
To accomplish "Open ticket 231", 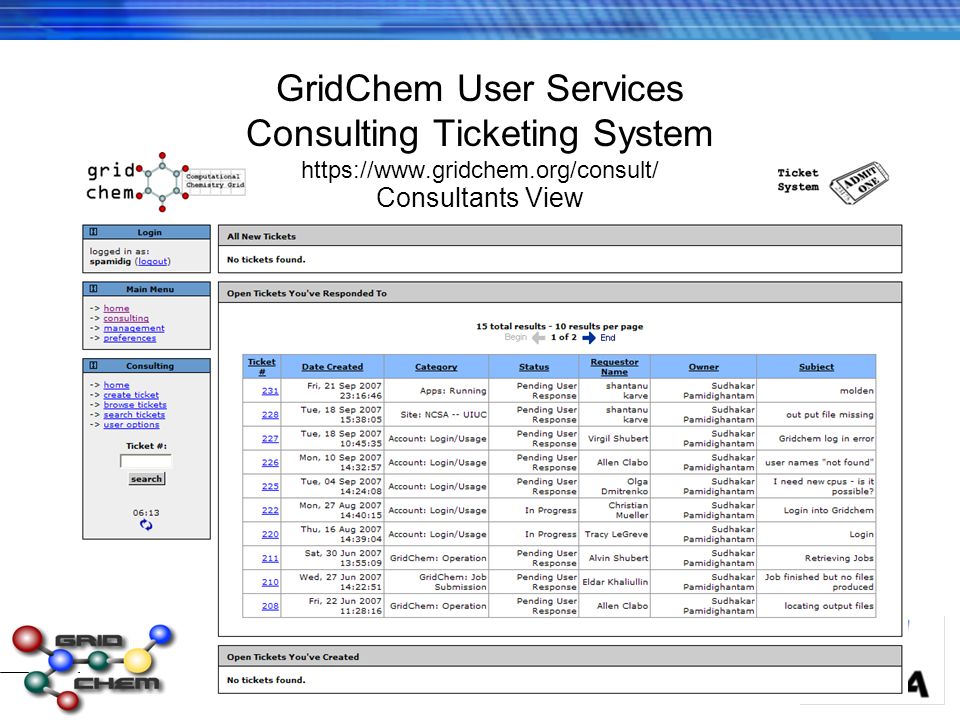I will pos(270,391).
